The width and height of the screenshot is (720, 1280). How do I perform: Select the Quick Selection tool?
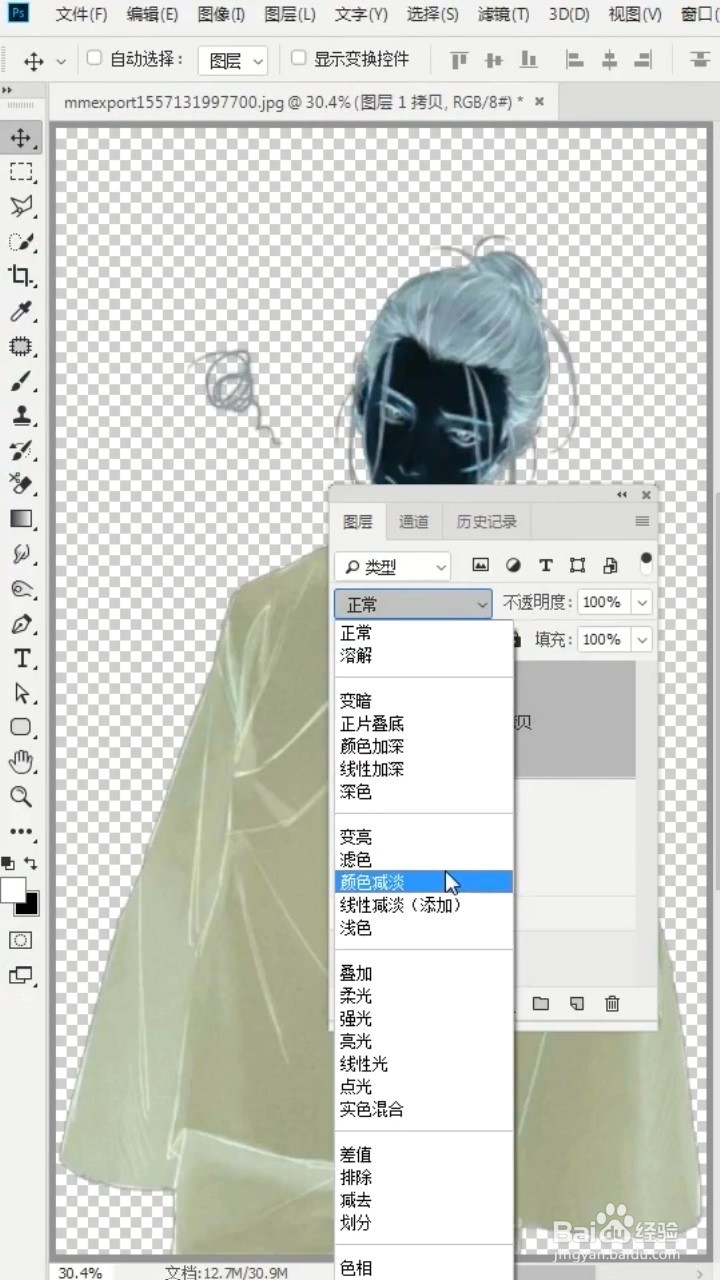pos(21,242)
